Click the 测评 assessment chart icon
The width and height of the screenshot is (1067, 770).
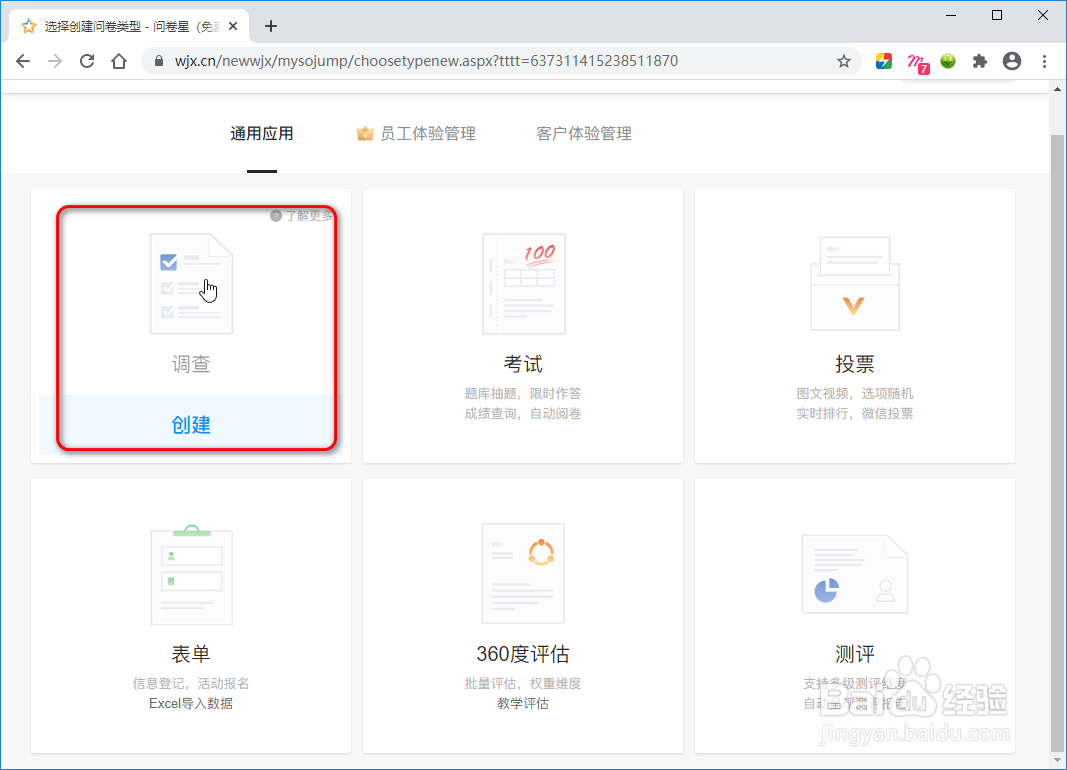(x=855, y=574)
